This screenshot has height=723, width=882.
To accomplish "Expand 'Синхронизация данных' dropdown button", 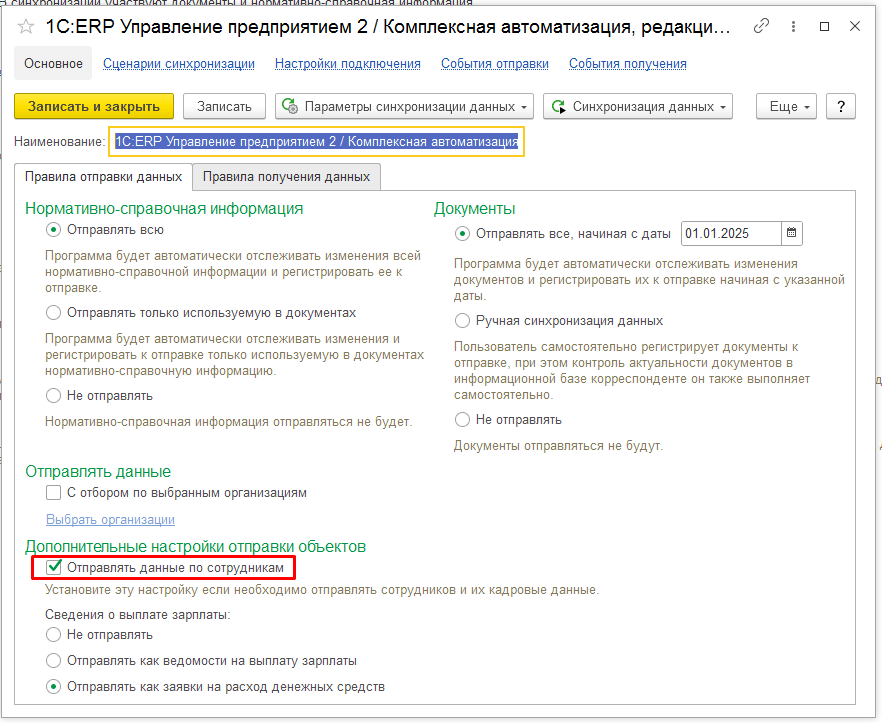I will pos(638,106).
